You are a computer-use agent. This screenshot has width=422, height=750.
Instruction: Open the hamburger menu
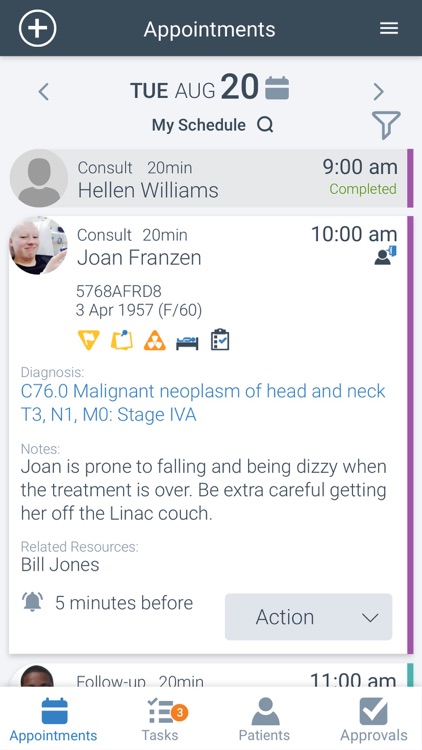pyautogui.click(x=389, y=29)
